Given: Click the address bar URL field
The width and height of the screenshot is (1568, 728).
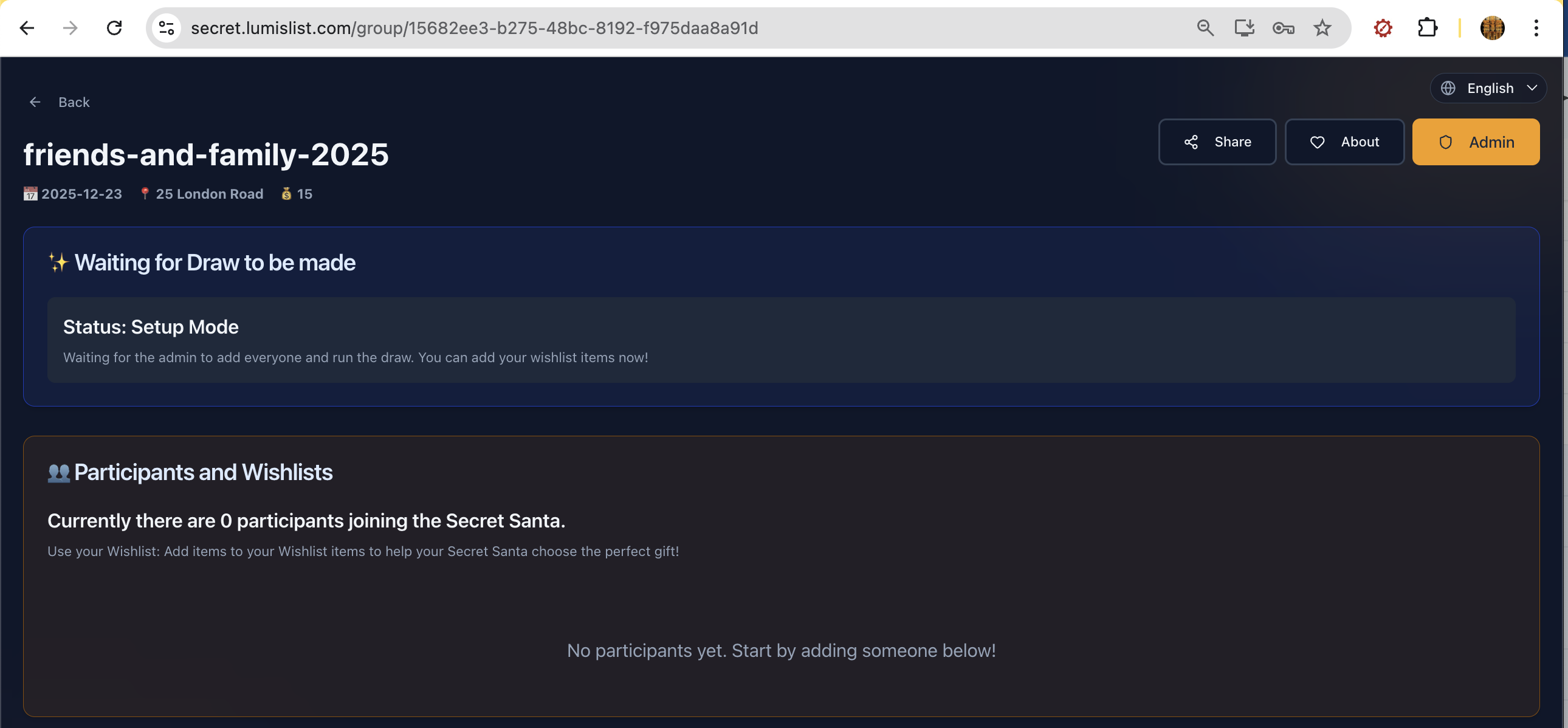Looking at the screenshot, I should point(609,28).
